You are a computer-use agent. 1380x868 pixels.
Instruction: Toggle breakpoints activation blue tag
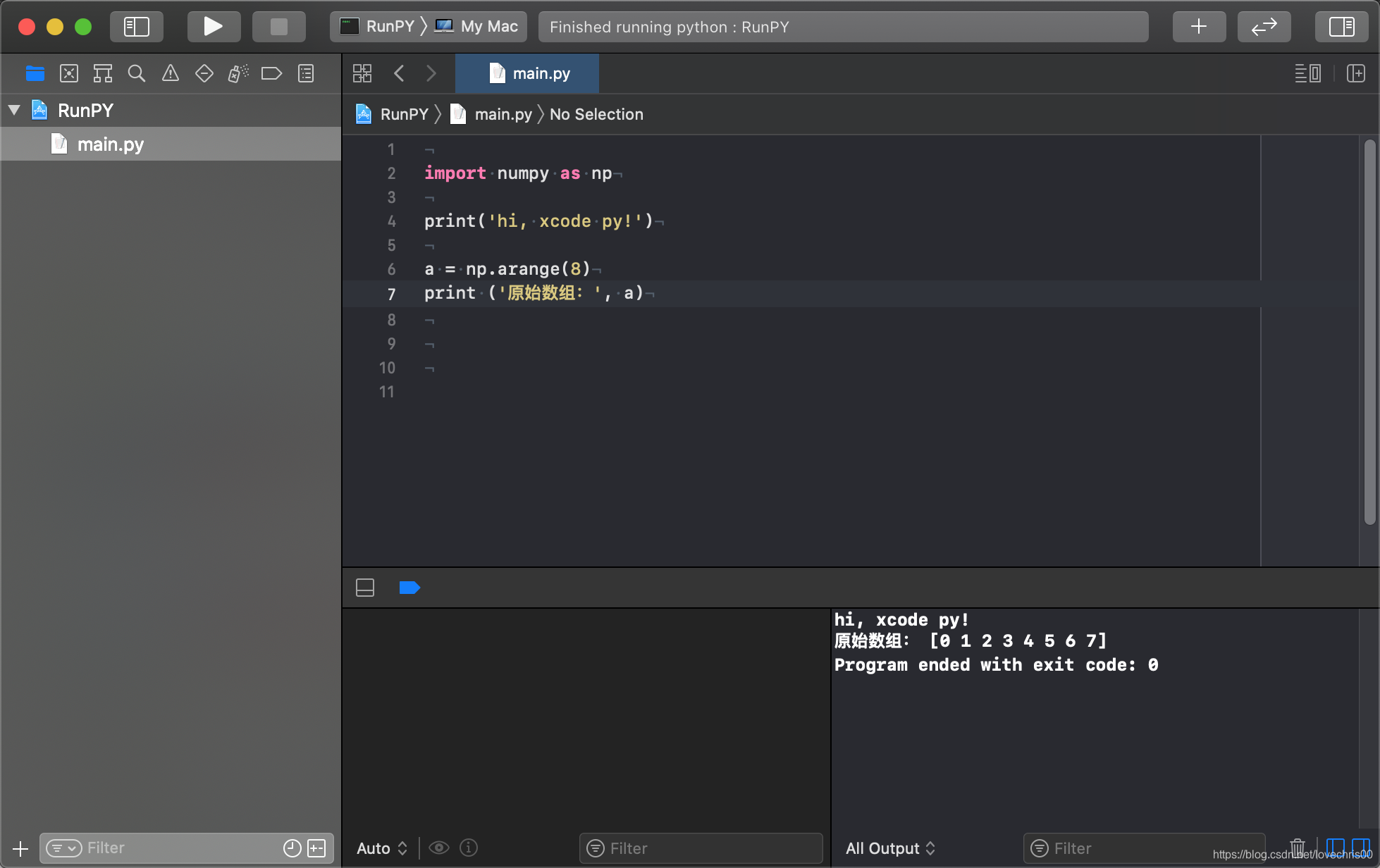[409, 588]
